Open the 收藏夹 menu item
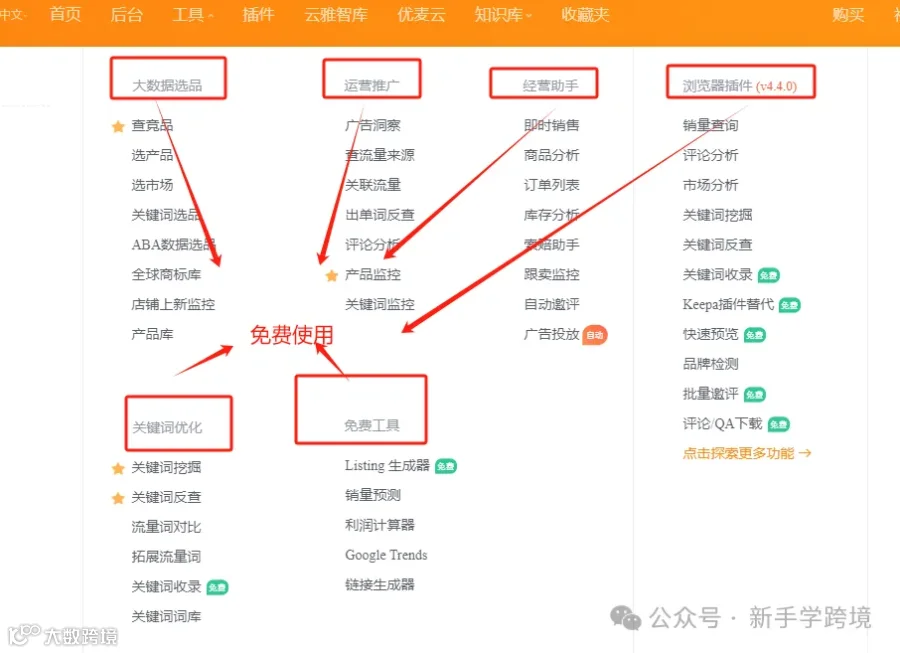 coord(585,14)
